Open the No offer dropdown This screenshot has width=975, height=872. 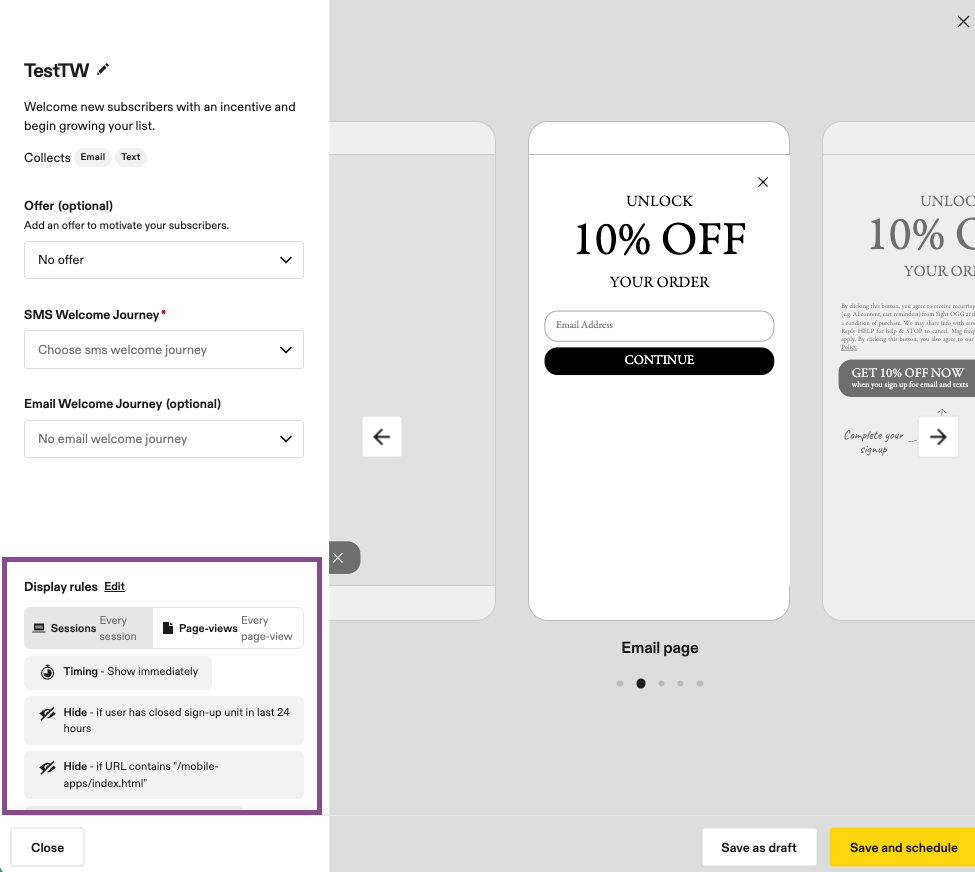[x=164, y=260]
